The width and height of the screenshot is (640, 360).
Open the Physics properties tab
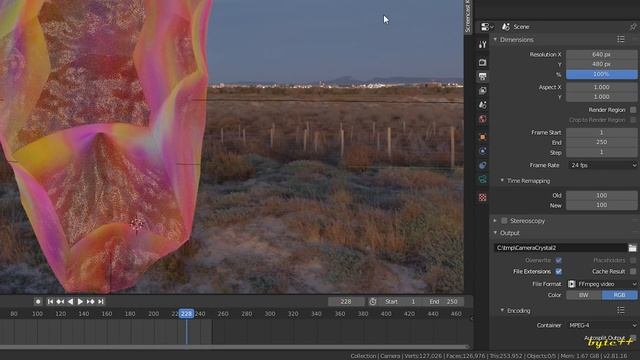pos(482,151)
